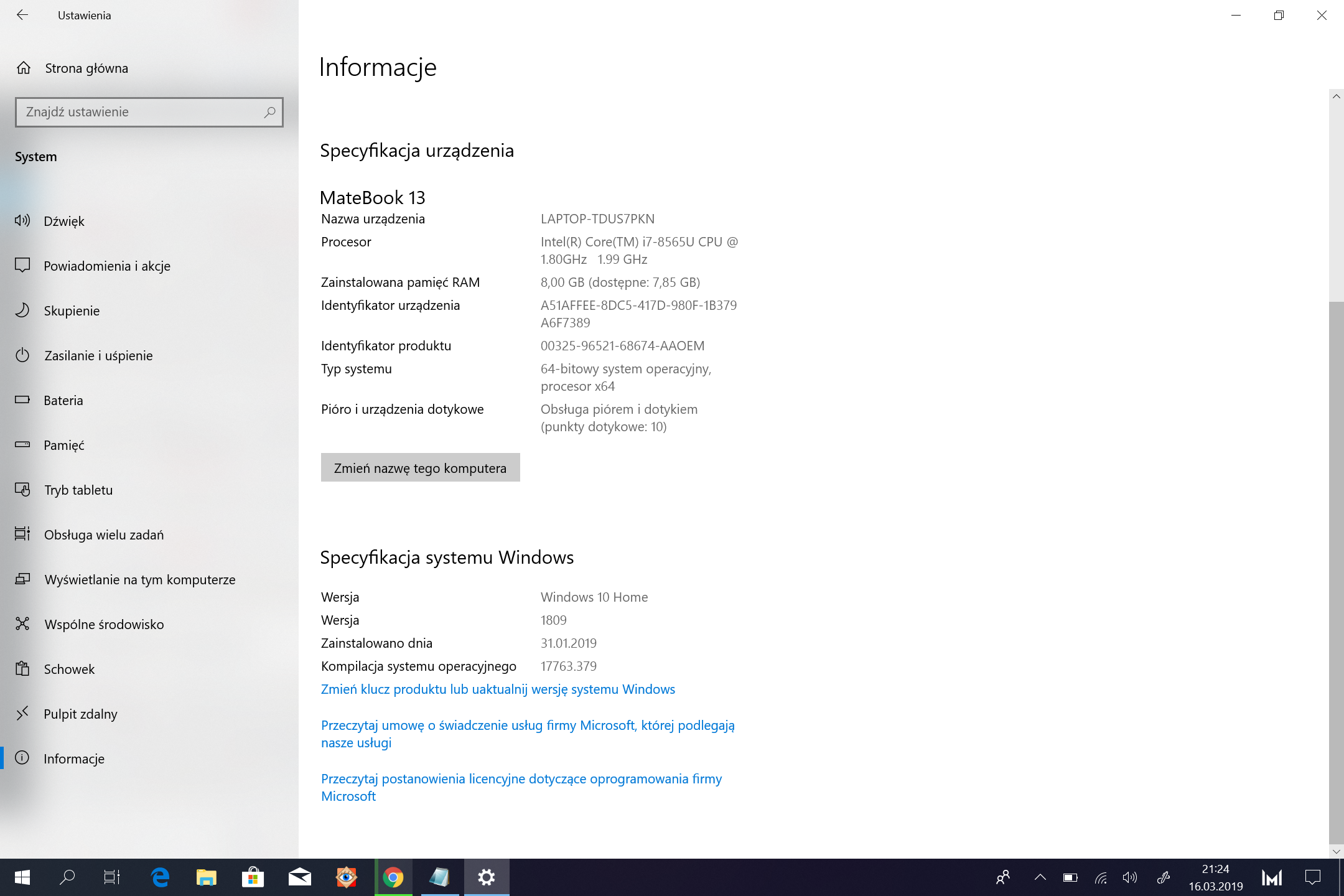The height and width of the screenshot is (896, 1344).
Task: Click the PC Manager tray icon
Action: click(x=1272, y=878)
